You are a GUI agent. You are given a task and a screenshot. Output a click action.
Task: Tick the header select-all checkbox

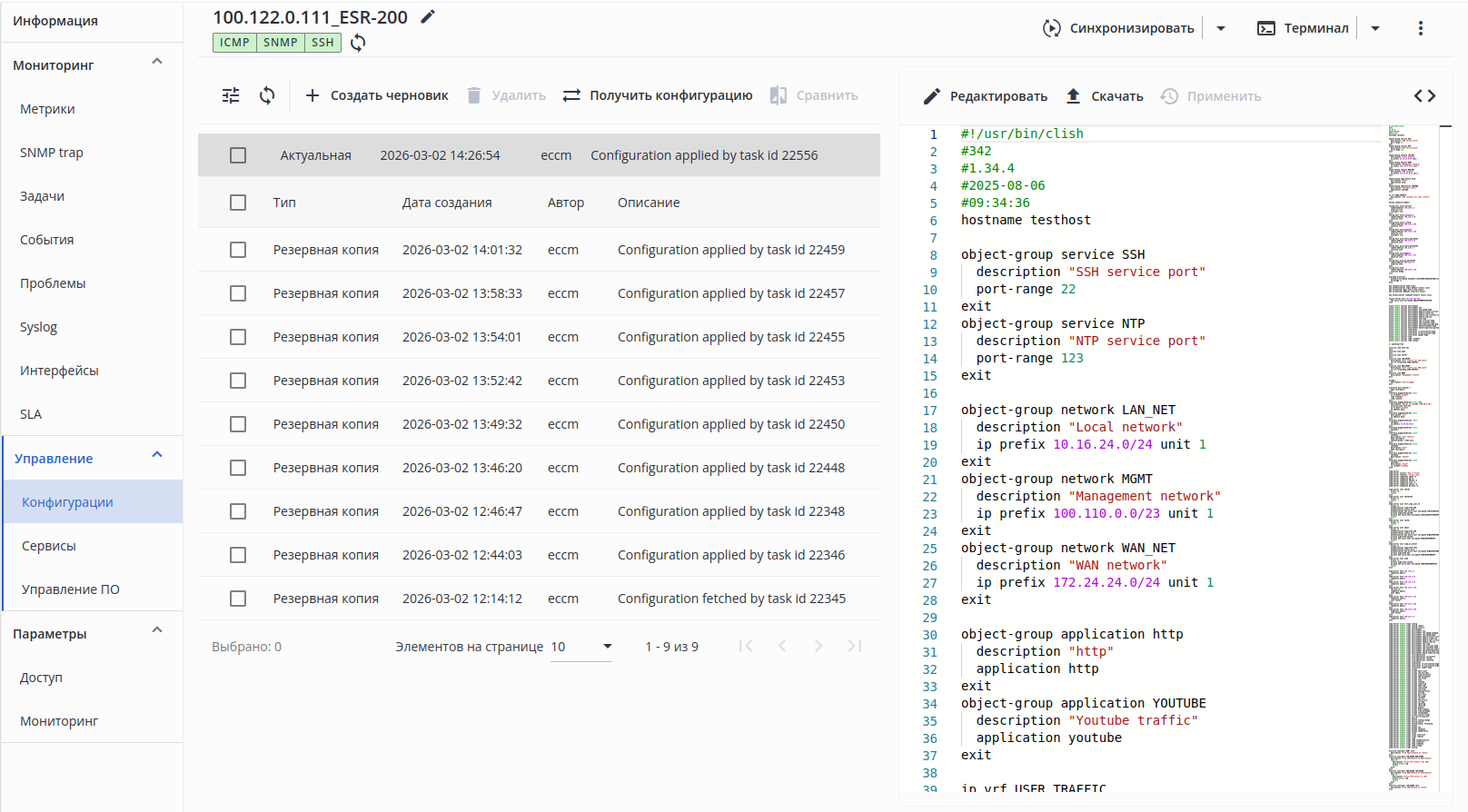(x=238, y=203)
